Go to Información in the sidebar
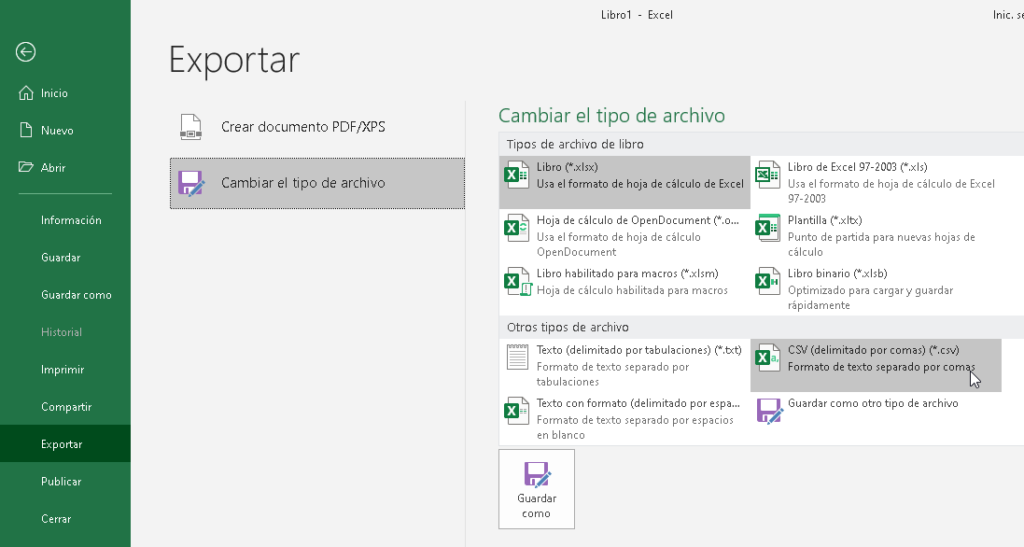 (x=65, y=220)
